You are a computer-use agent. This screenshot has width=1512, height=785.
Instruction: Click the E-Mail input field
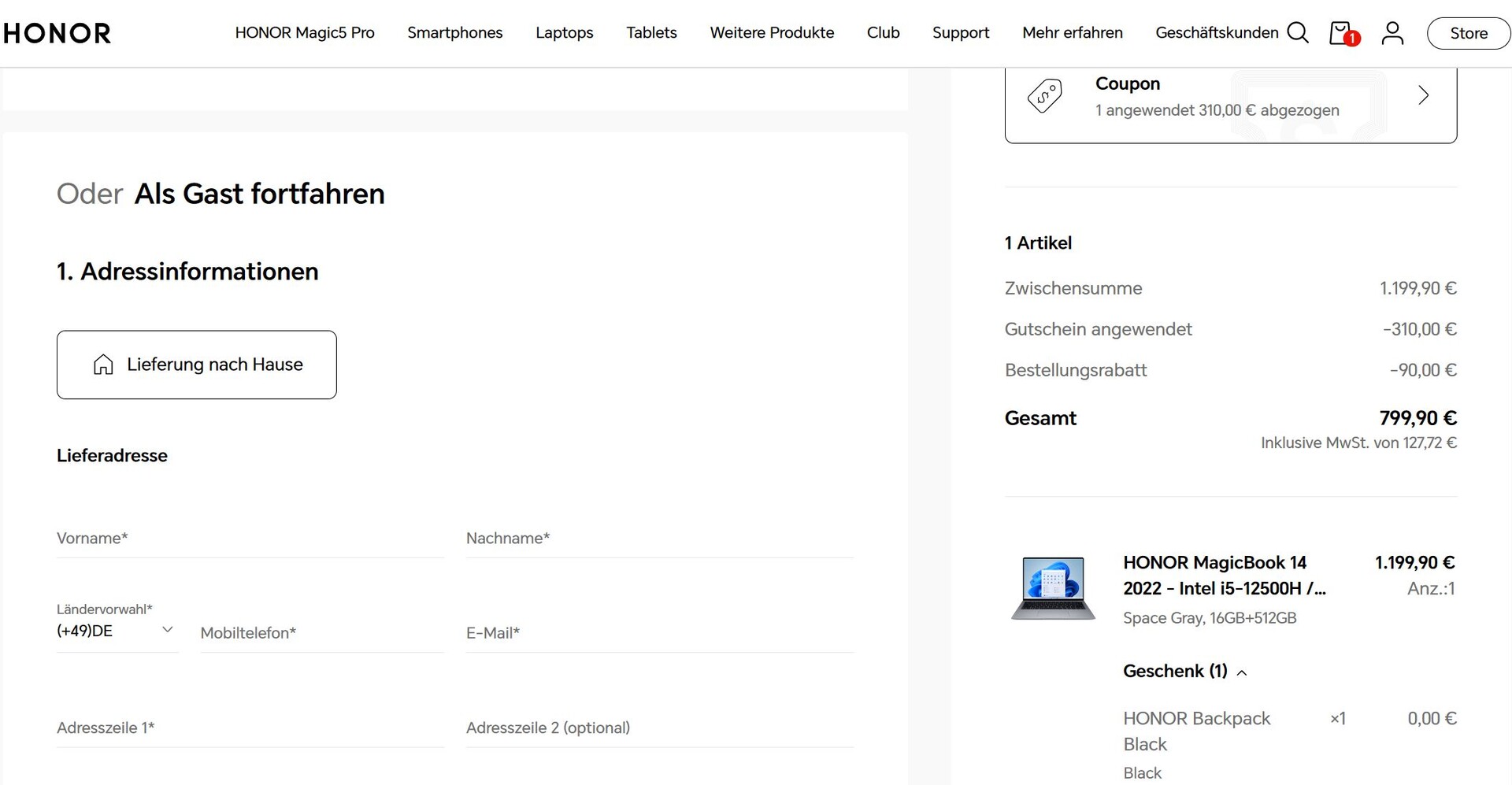click(x=660, y=633)
